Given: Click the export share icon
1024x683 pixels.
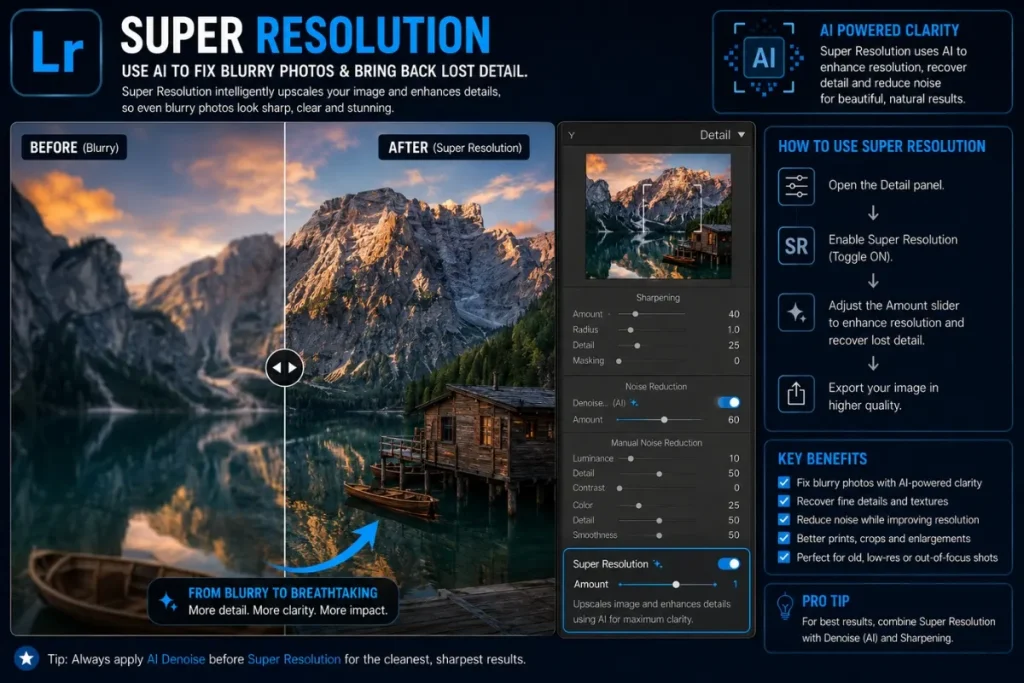Looking at the screenshot, I should [x=796, y=394].
